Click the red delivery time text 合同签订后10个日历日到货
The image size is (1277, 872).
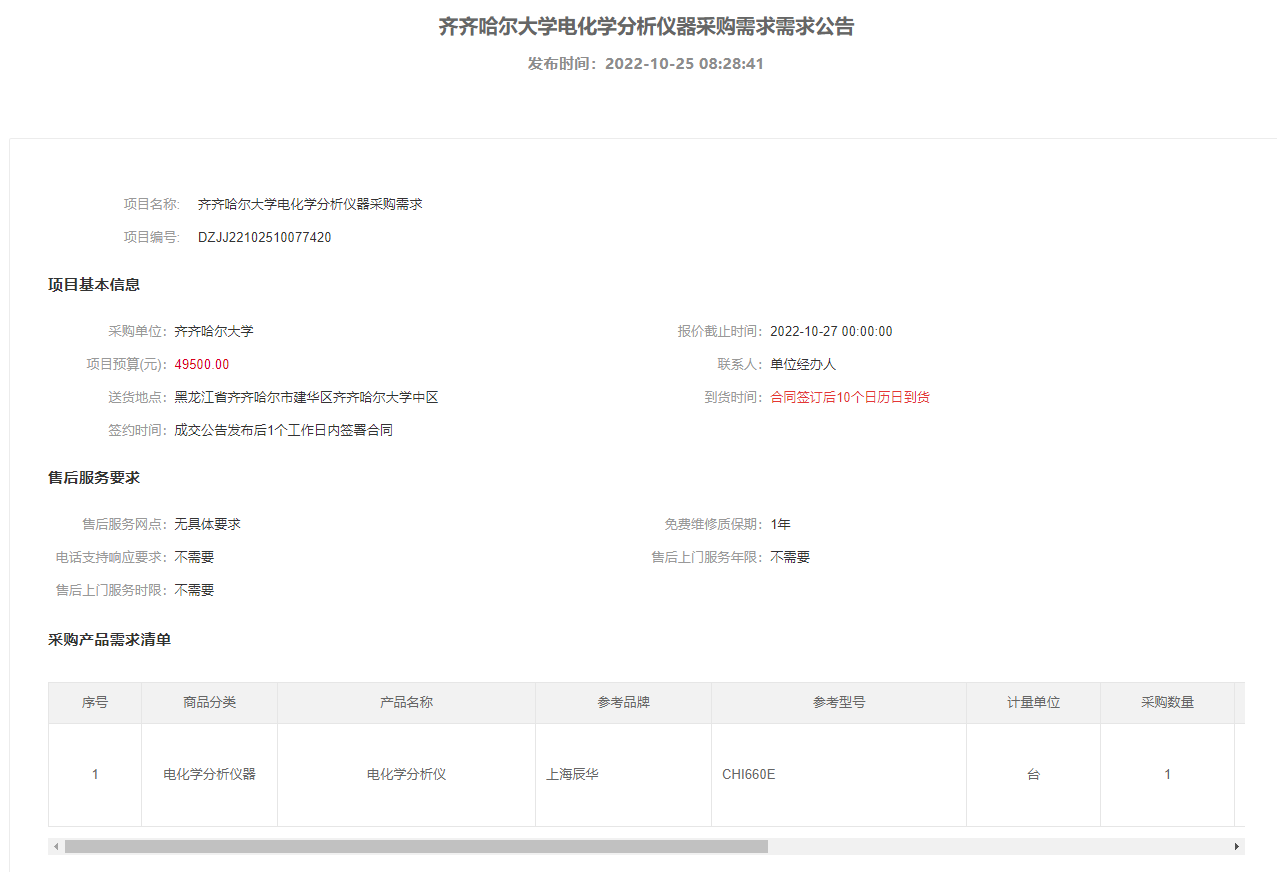(849, 397)
